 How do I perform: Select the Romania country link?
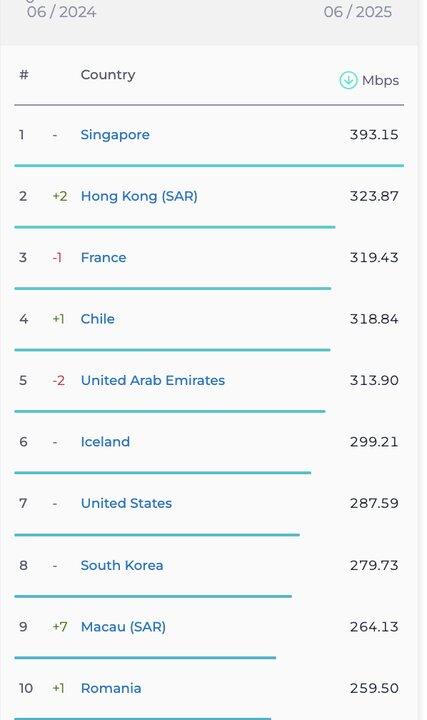coord(111,688)
